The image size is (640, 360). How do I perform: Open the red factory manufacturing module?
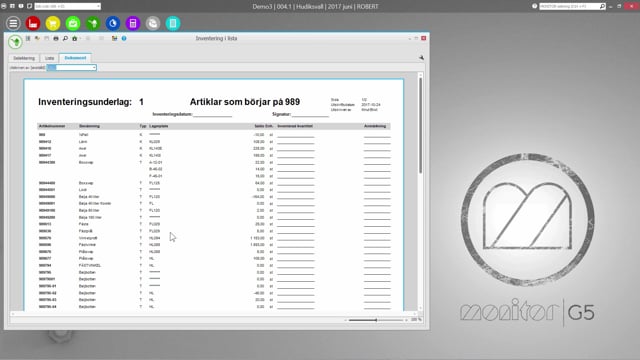click(x=33, y=23)
